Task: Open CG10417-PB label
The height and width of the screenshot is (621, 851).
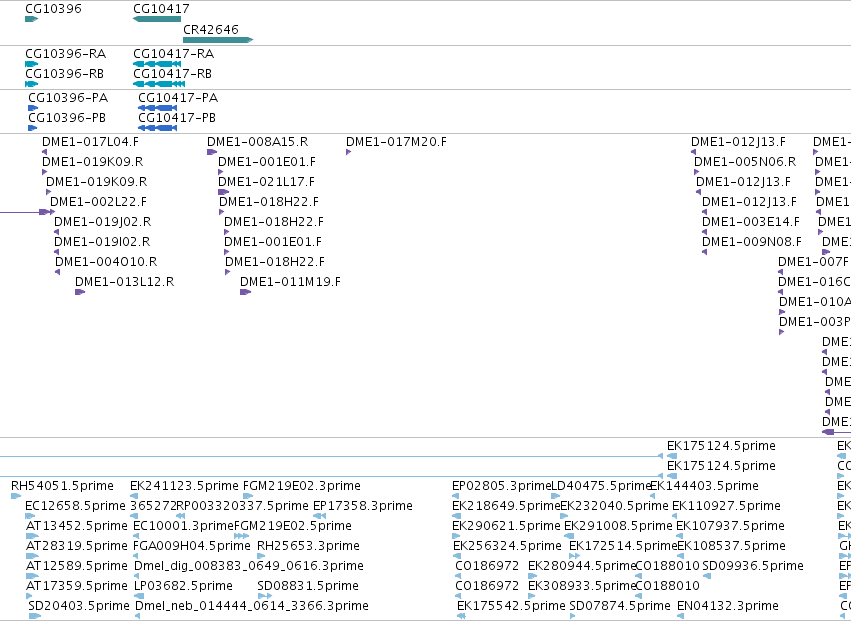Action: click(177, 118)
